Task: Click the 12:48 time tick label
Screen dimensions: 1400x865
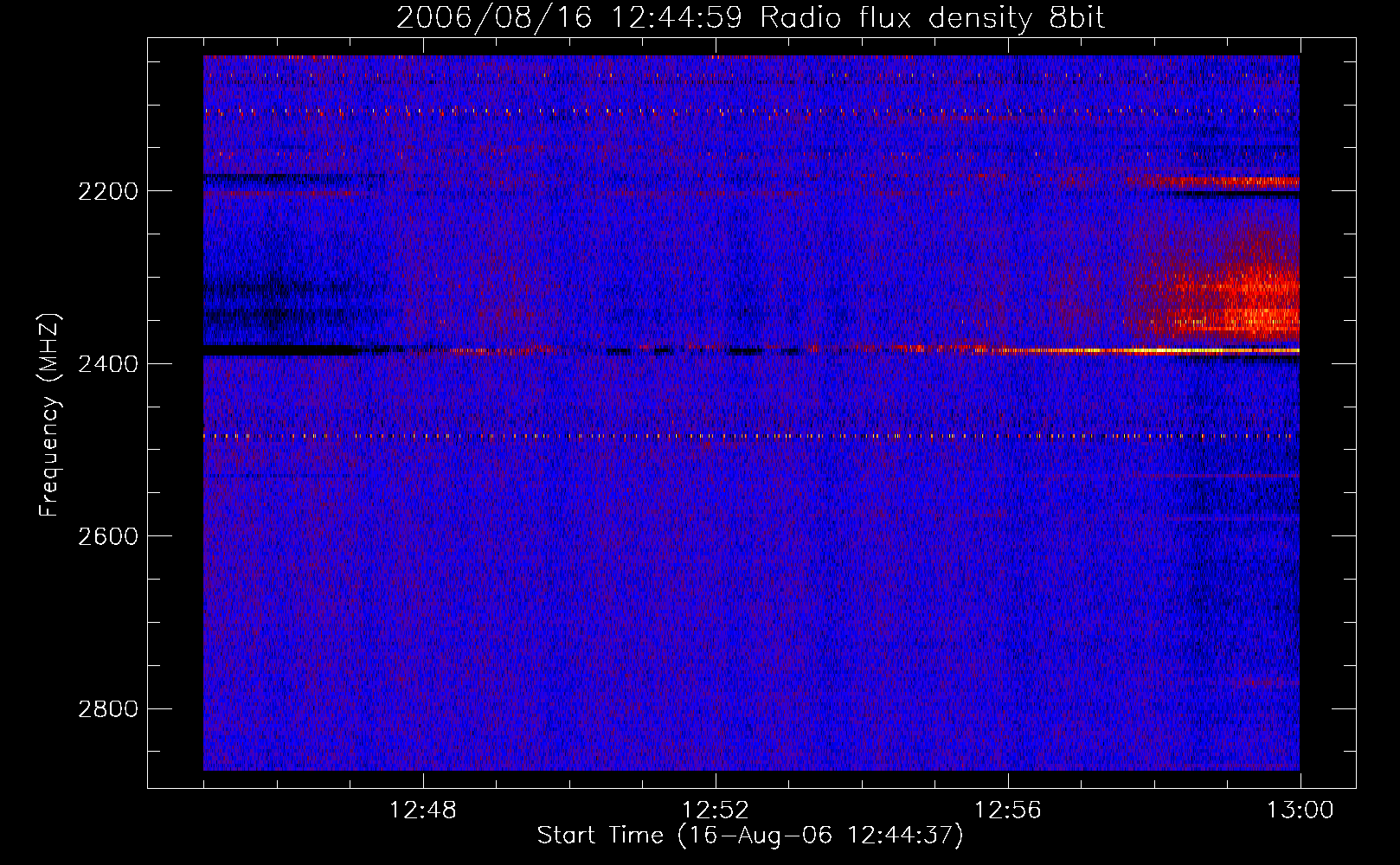Action: 423,811
